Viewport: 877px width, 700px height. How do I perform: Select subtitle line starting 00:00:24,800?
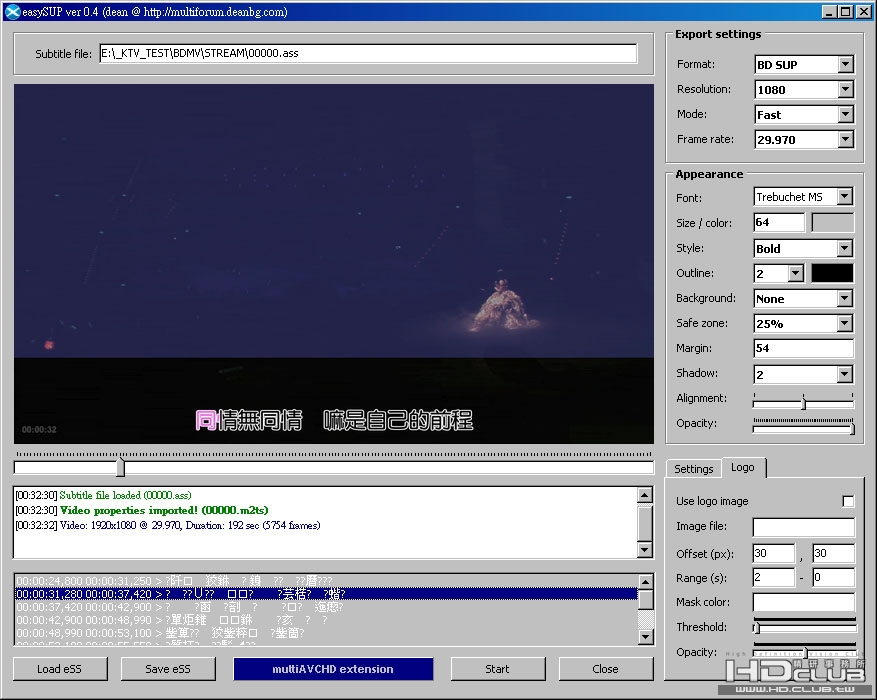click(326, 581)
